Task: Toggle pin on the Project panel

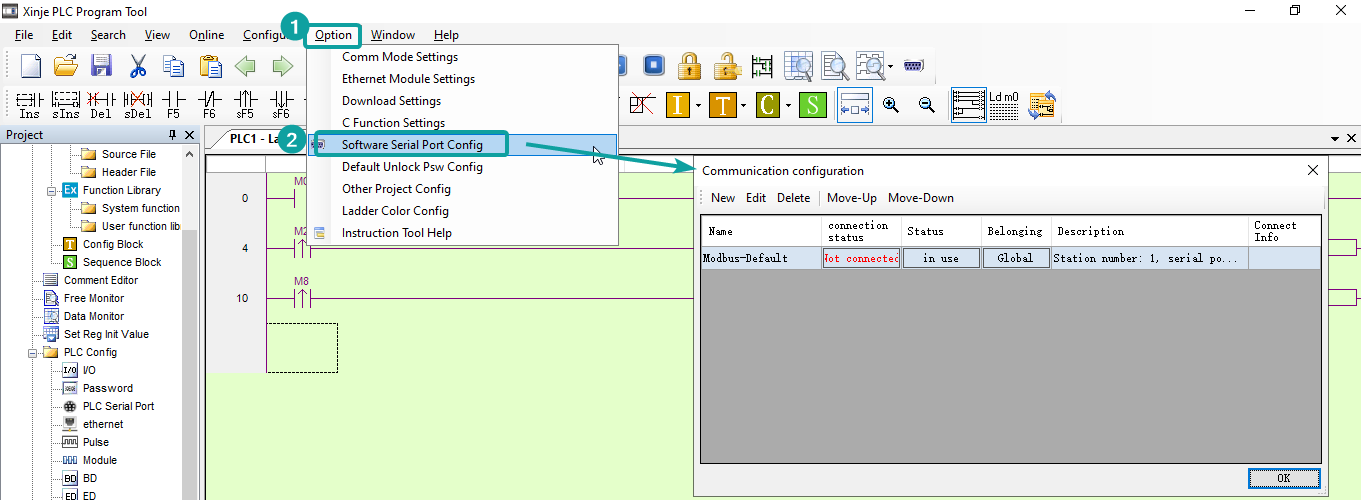Action: pyautogui.click(x=174, y=135)
